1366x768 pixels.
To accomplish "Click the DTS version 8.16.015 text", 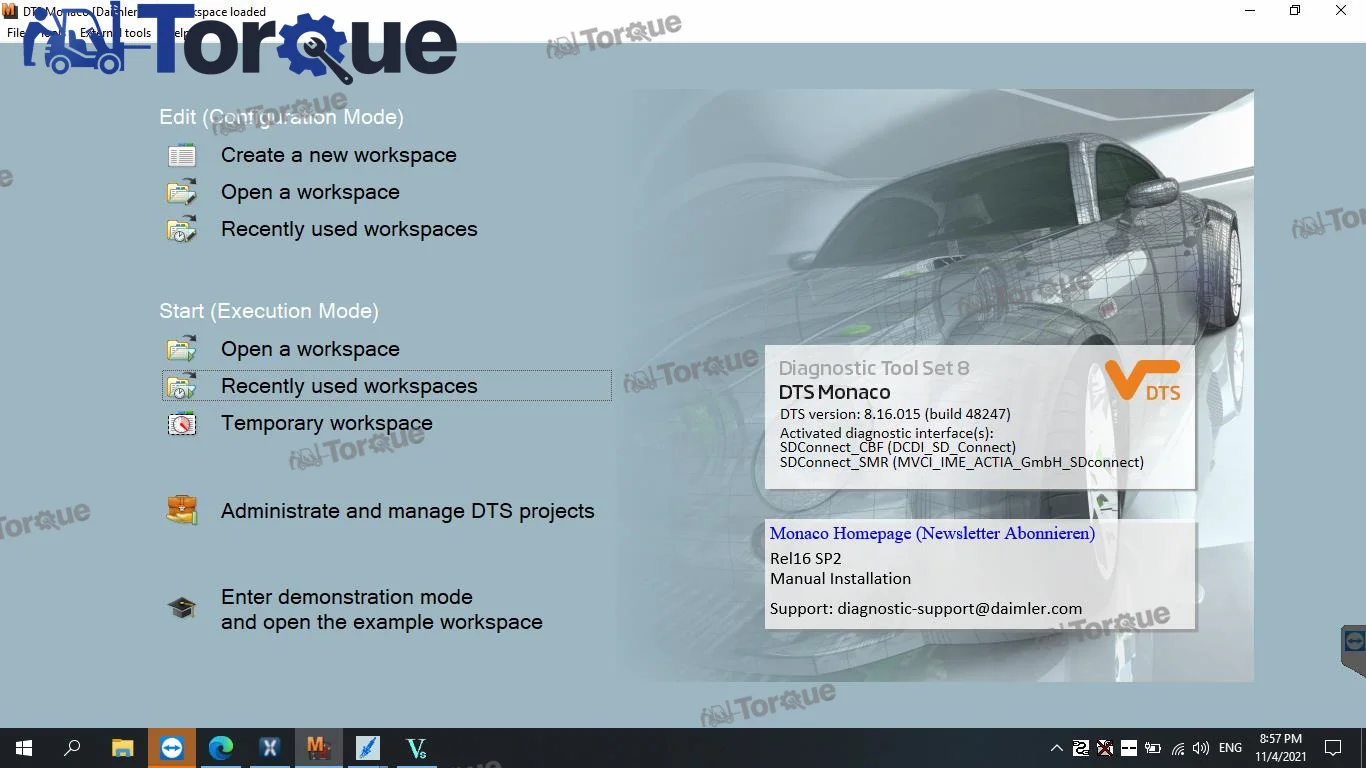I will 895,414.
